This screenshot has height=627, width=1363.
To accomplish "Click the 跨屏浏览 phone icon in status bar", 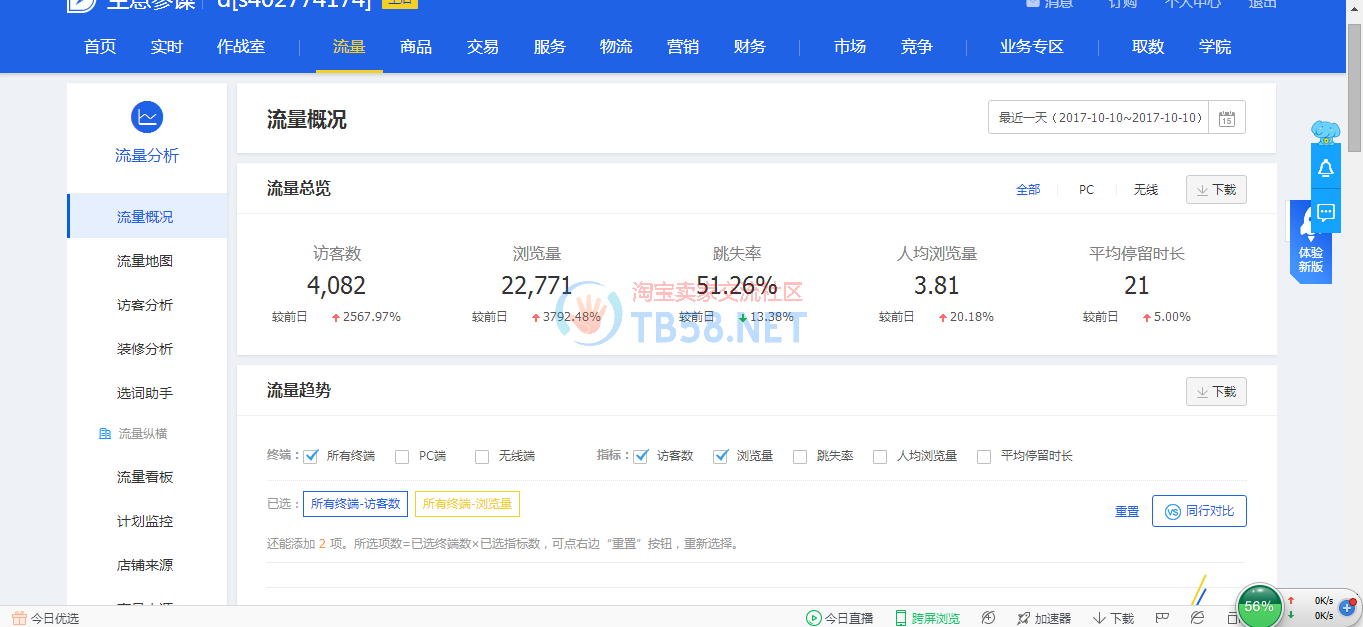I will click(901, 618).
